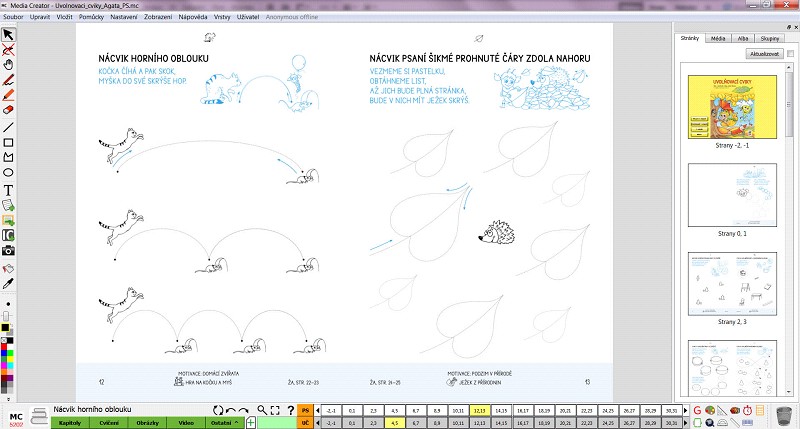
Task: Click the undo arrow
Action: 231,410
